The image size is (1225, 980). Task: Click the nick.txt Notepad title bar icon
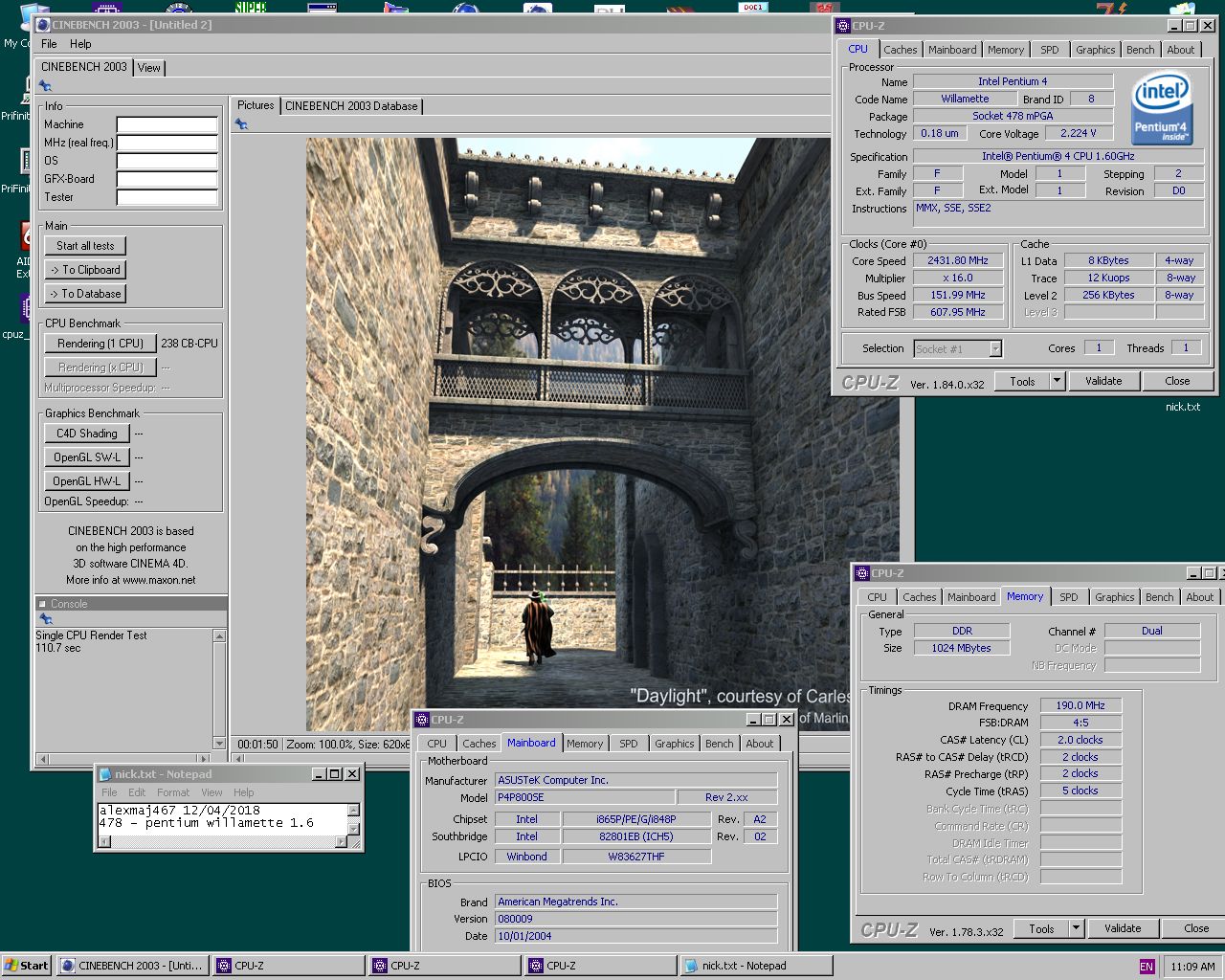[x=105, y=774]
